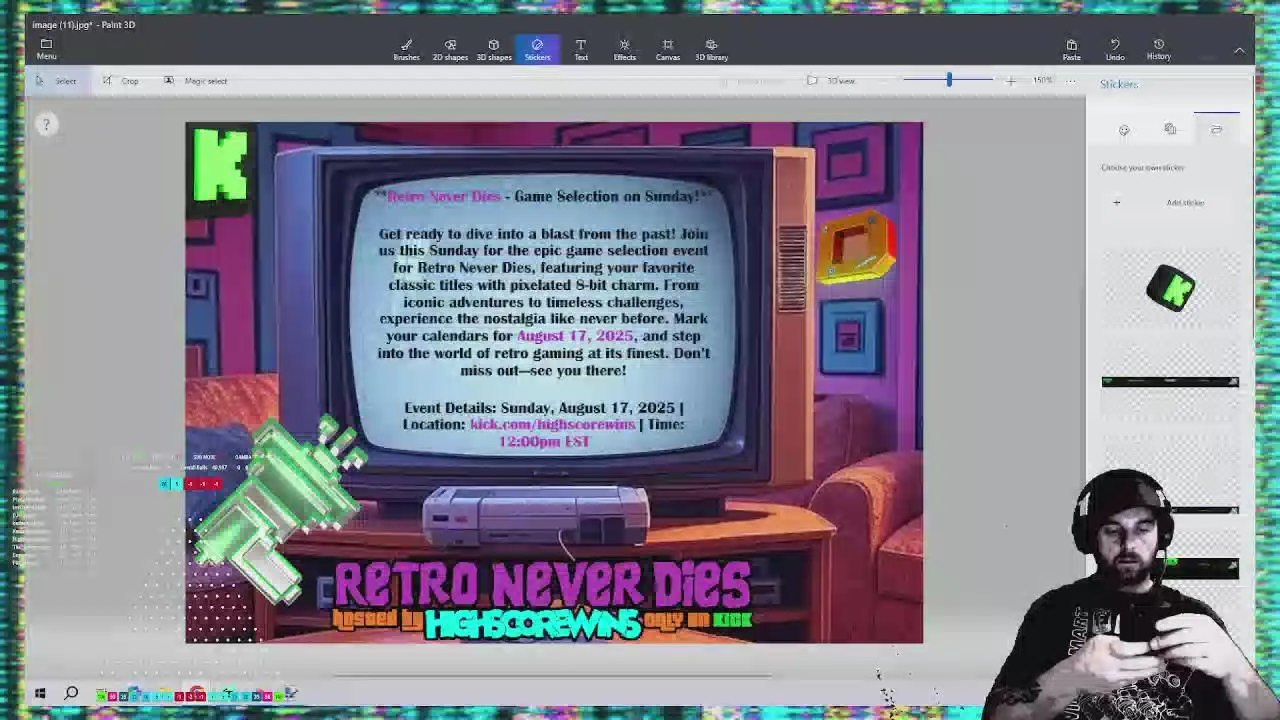The image size is (1280, 720).
Task: Open the Effects panel
Action: (x=624, y=49)
